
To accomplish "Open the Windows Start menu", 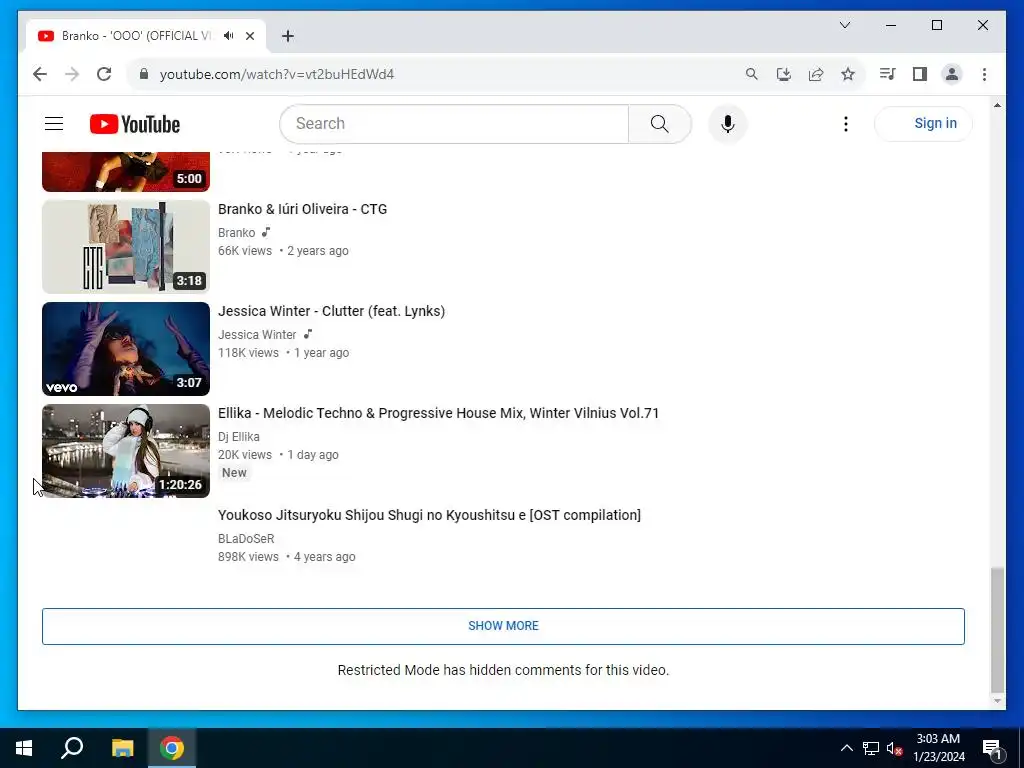I will [24, 748].
